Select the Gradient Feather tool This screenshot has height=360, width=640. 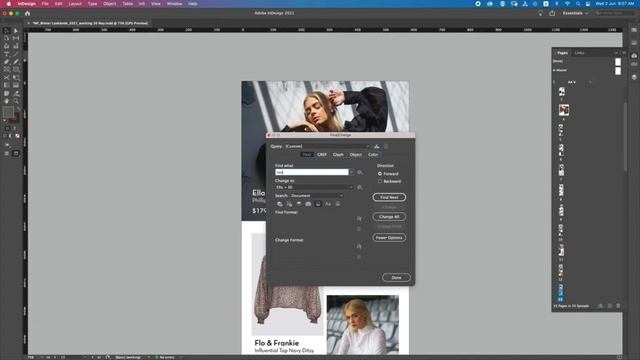(16, 85)
